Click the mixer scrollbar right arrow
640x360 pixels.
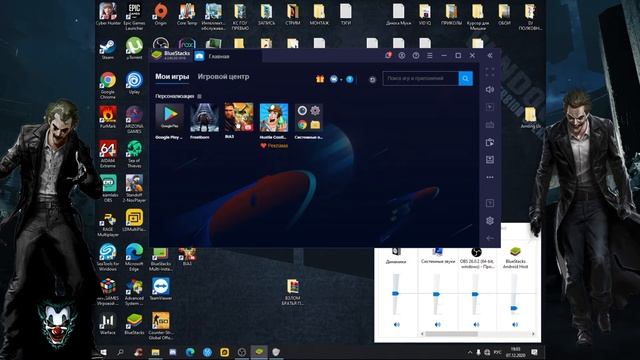point(533,334)
